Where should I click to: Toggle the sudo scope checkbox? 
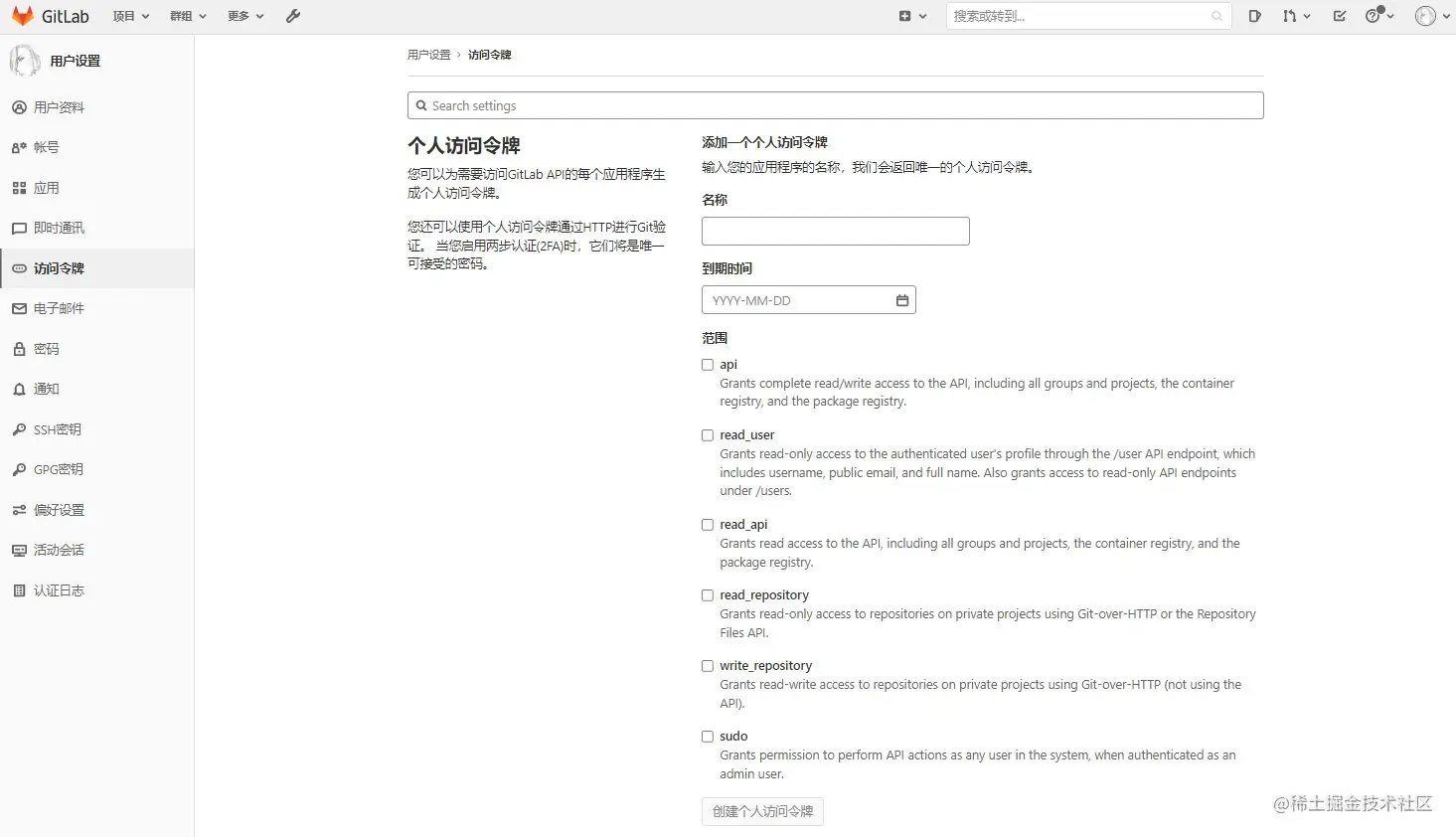(707, 736)
